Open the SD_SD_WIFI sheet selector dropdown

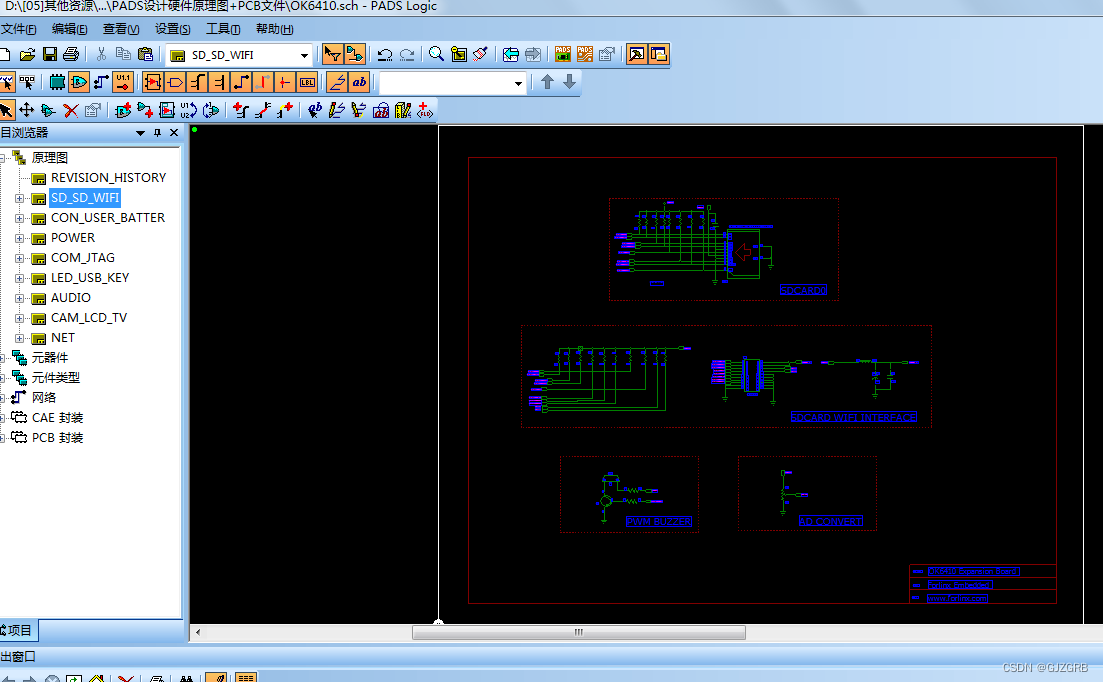coord(304,55)
